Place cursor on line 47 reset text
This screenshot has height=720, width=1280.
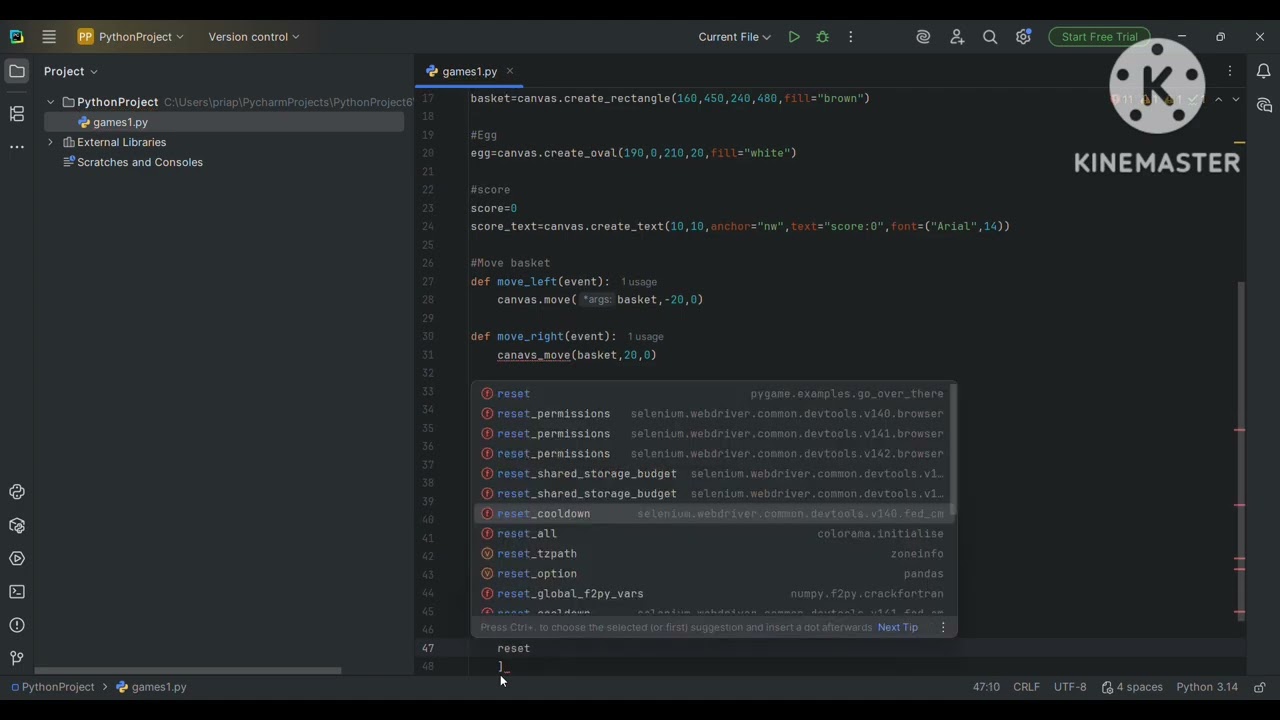click(513, 648)
